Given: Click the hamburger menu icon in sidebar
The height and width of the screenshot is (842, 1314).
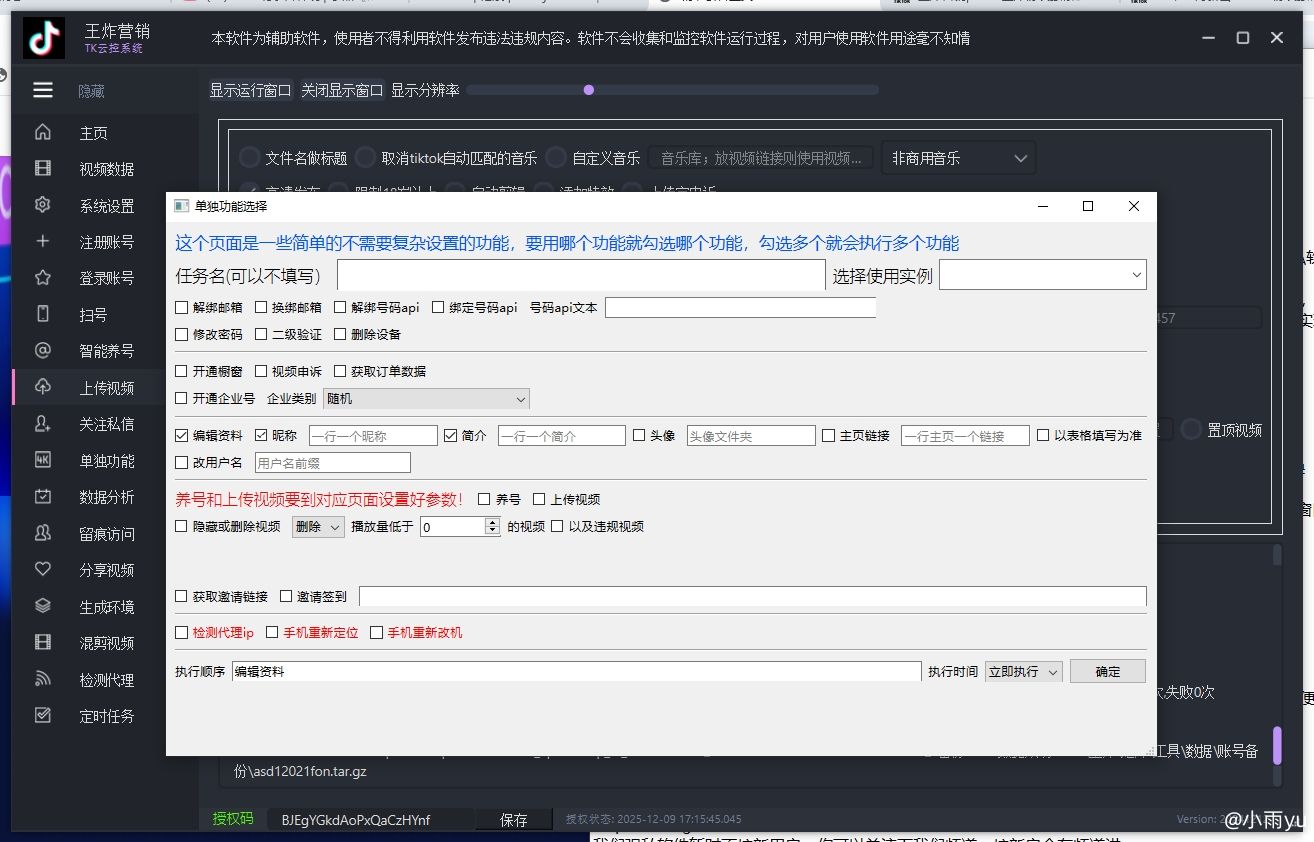Looking at the screenshot, I should [43, 91].
